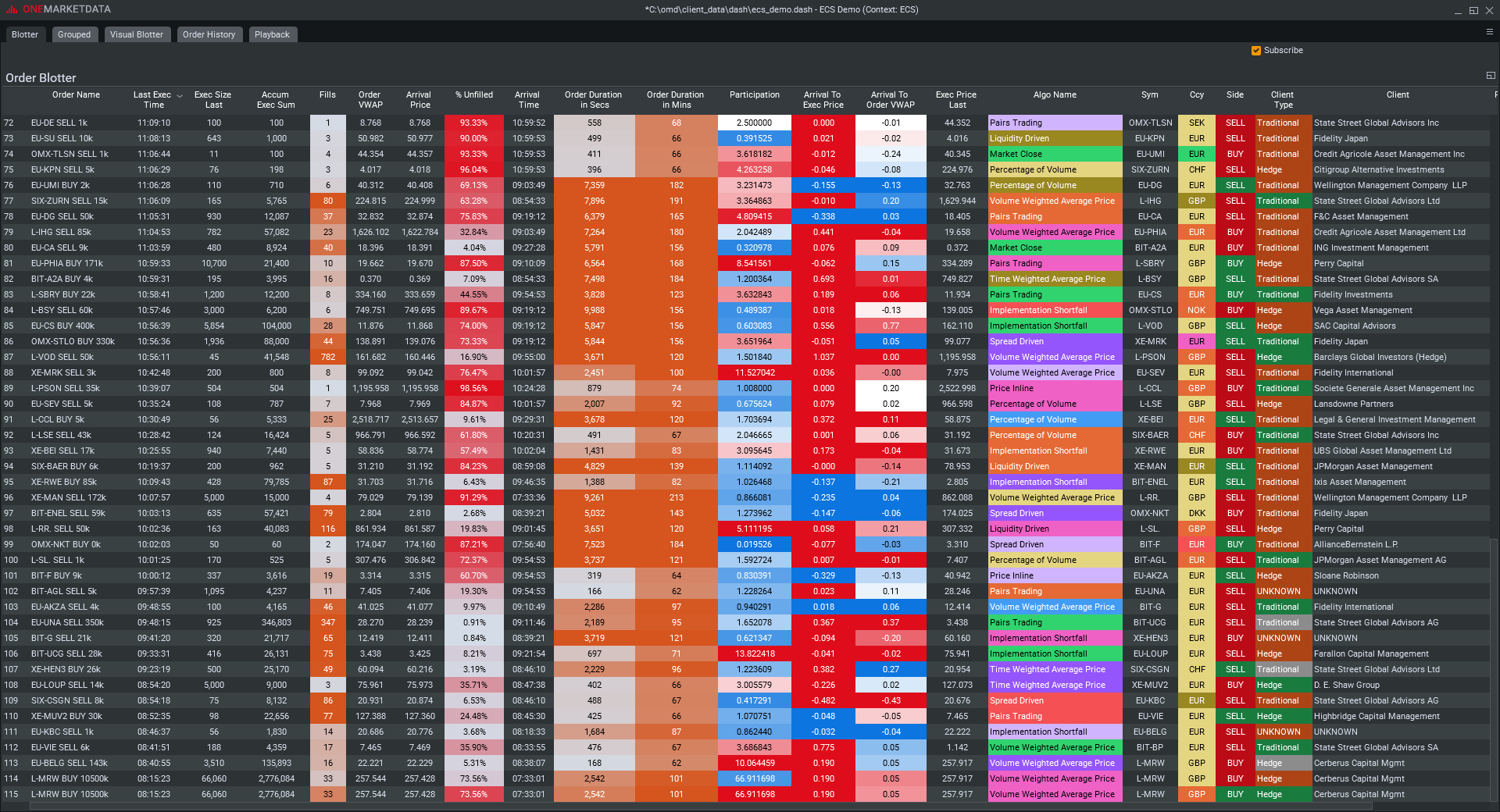Click participation value 11.527042
1500x812 pixels.
point(755,373)
